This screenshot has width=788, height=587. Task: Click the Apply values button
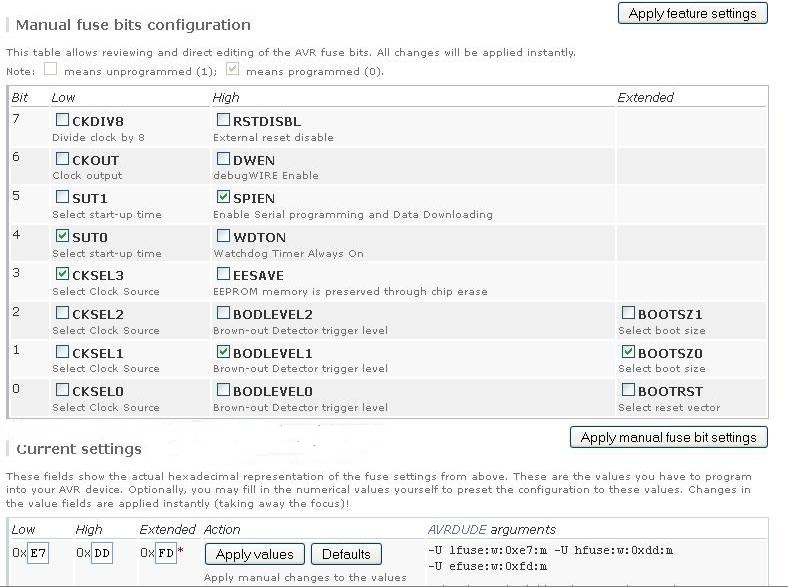(x=255, y=554)
